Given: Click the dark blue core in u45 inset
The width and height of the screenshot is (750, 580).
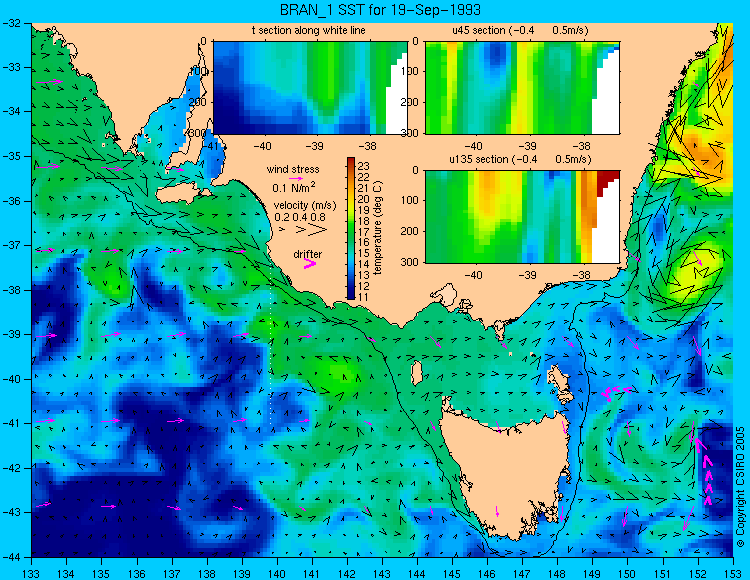Looking at the screenshot, I should tap(496, 54).
